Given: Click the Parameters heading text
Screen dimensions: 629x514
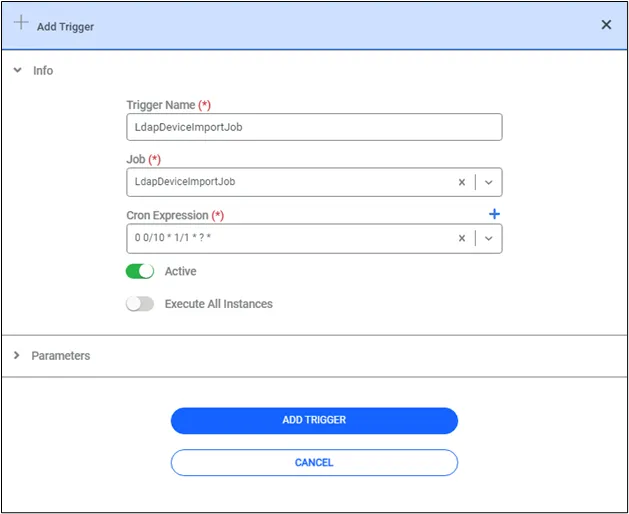Looking at the screenshot, I should click(x=61, y=356).
